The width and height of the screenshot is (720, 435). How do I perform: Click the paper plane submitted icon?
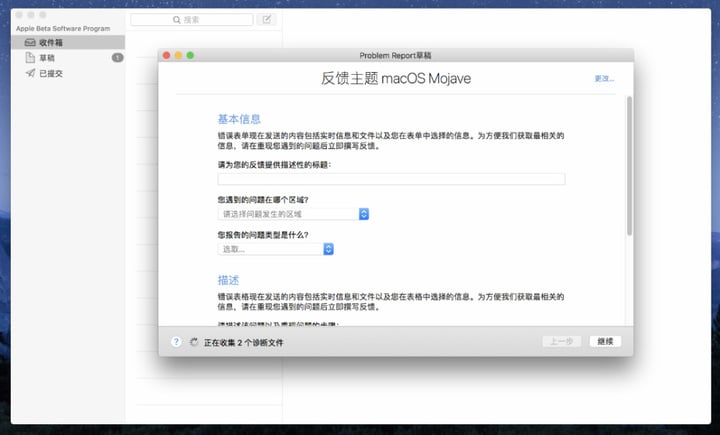pos(30,73)
